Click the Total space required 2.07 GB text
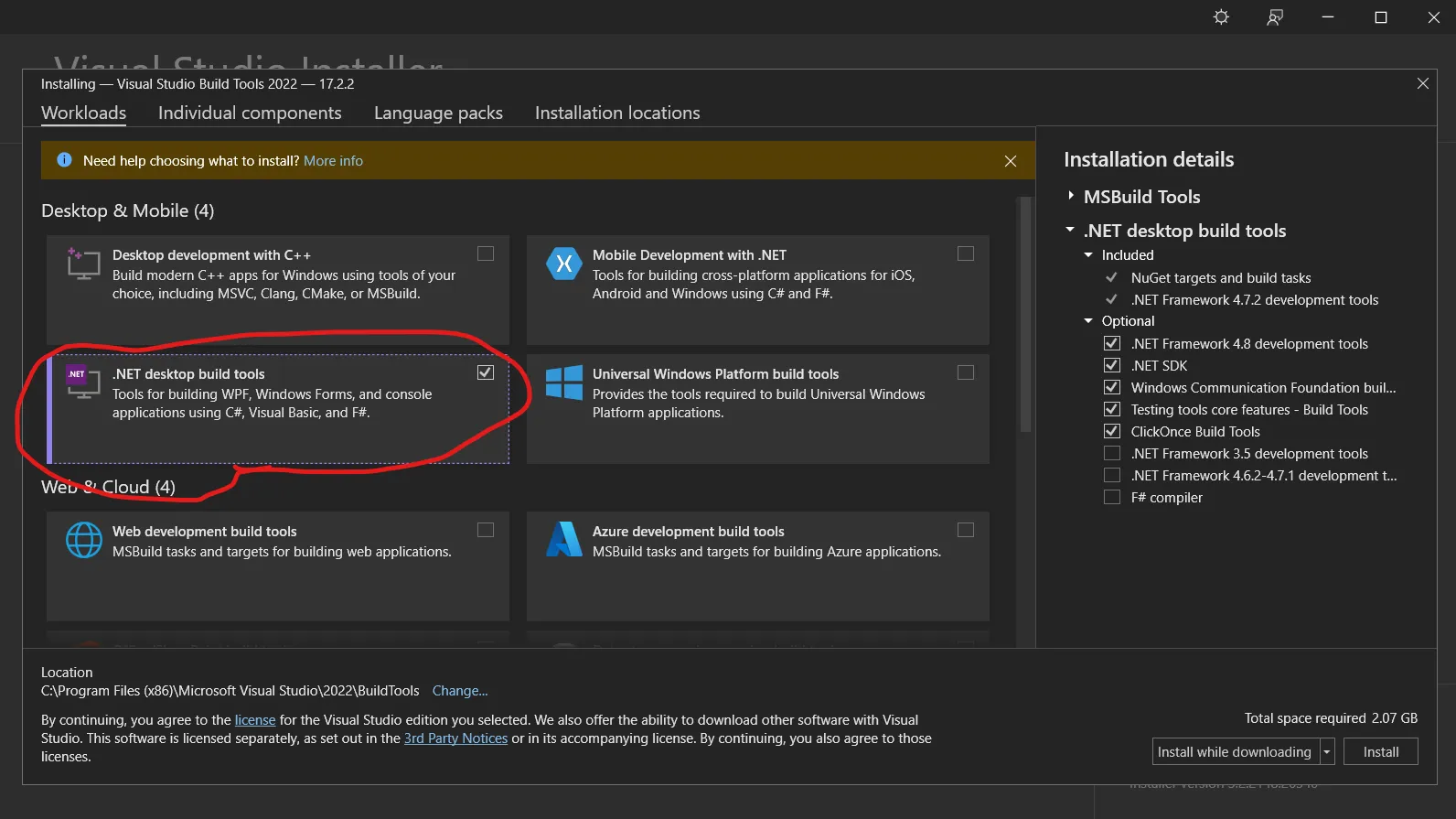Screen dimensions: 1456x819 [x=1331, y=718]
